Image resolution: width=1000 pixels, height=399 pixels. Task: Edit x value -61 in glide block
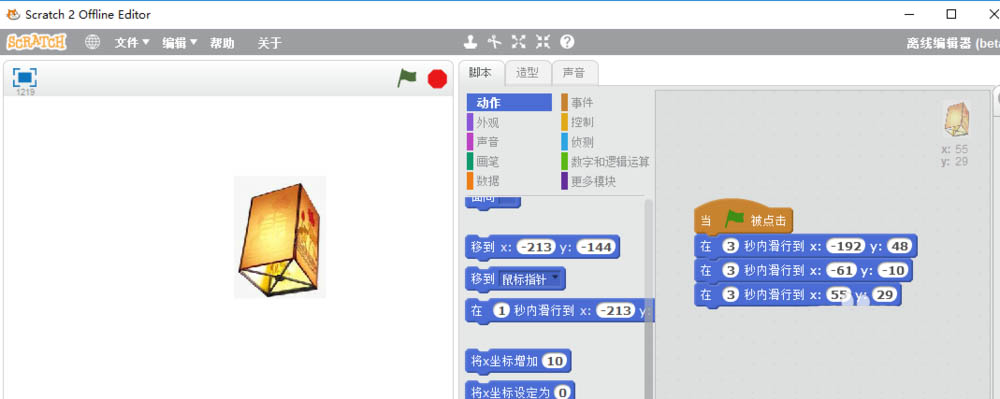point(842,271)
